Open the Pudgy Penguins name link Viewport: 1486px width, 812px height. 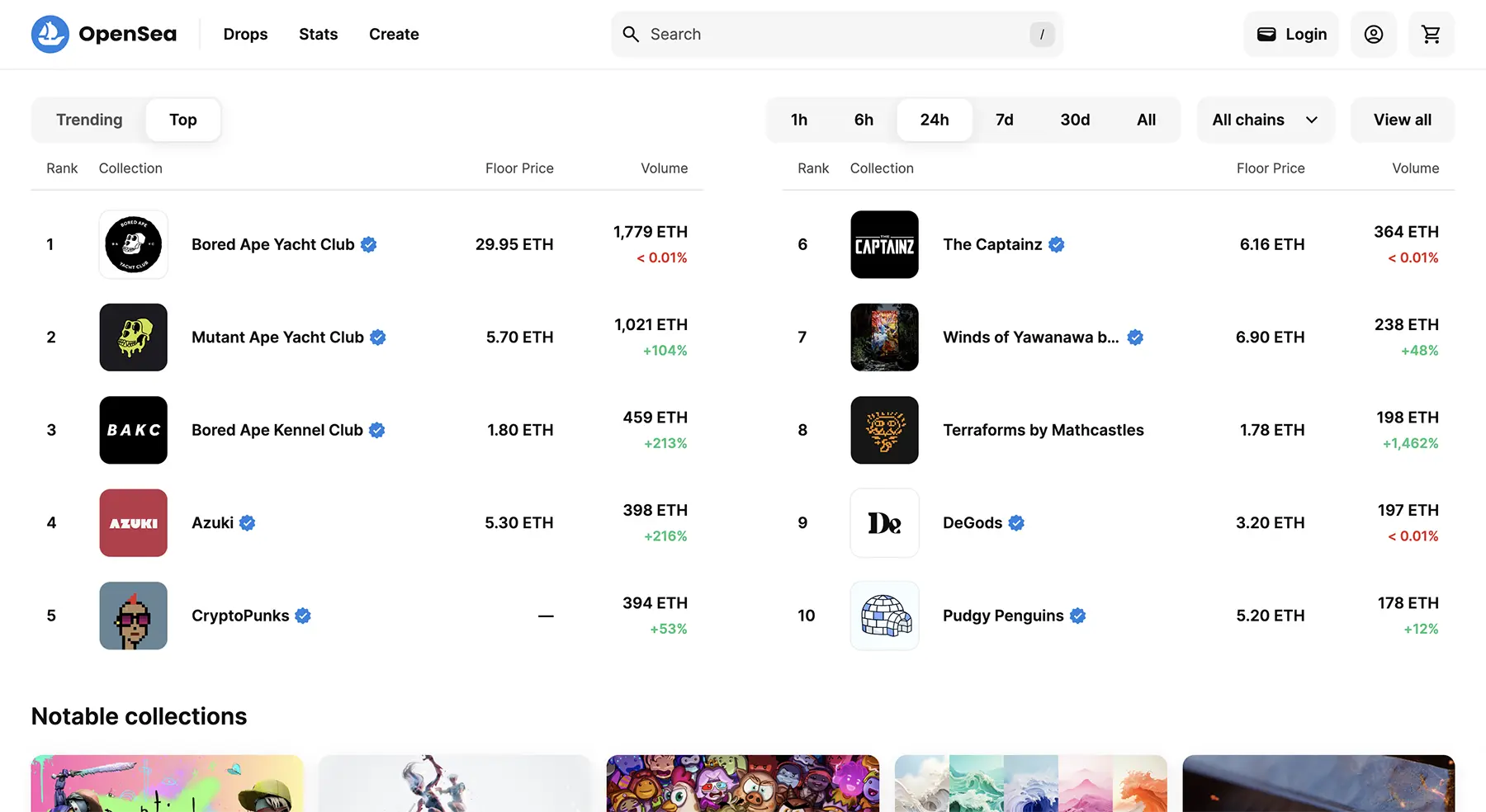[x=1003, y=616]
